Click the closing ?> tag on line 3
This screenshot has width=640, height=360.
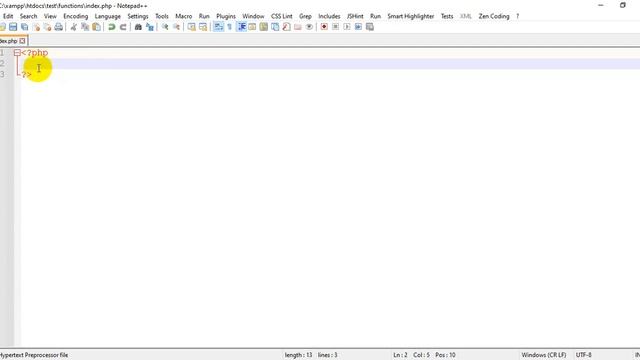click(x=27, y=74)
